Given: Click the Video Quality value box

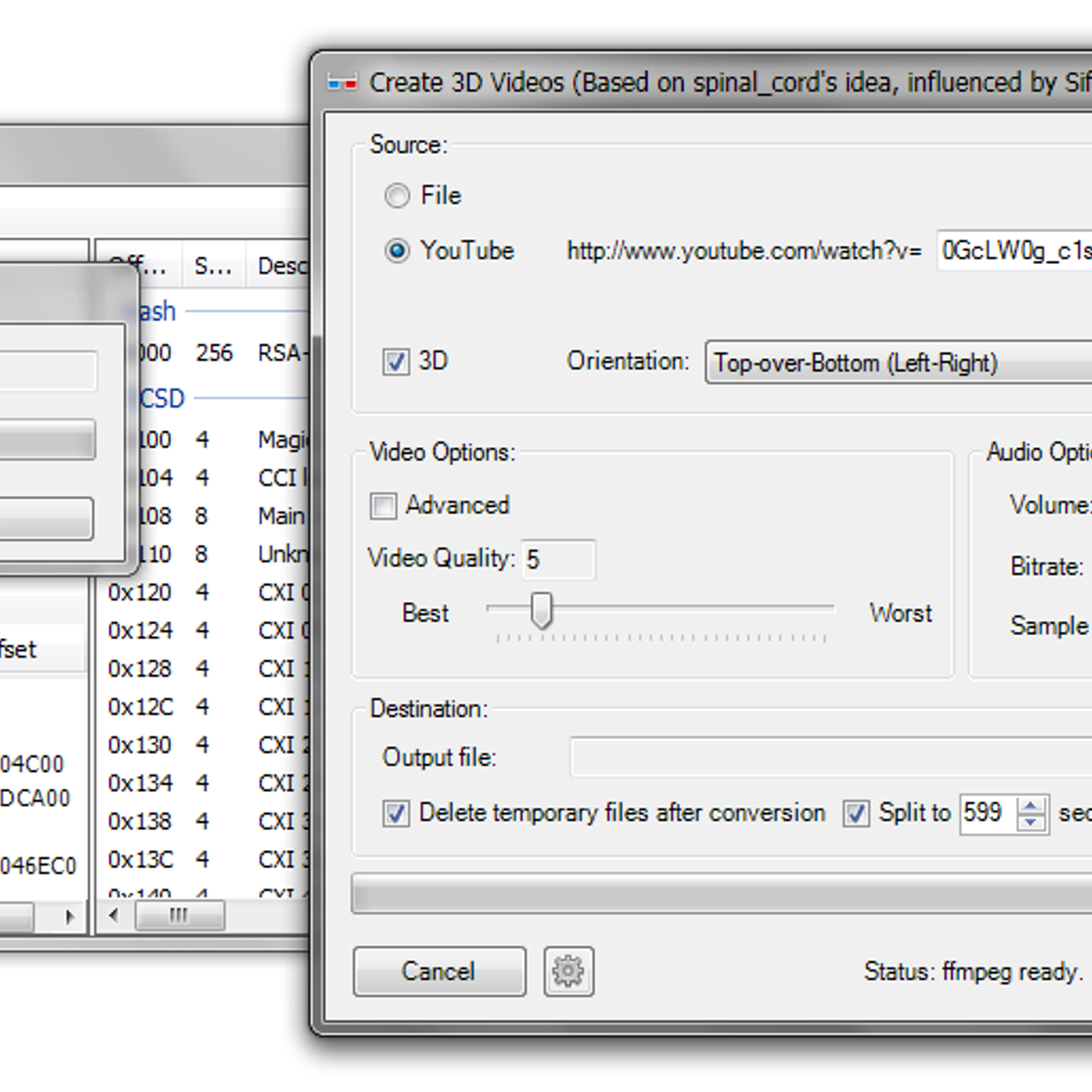Looking at the screenshot, I should [558, 559].
